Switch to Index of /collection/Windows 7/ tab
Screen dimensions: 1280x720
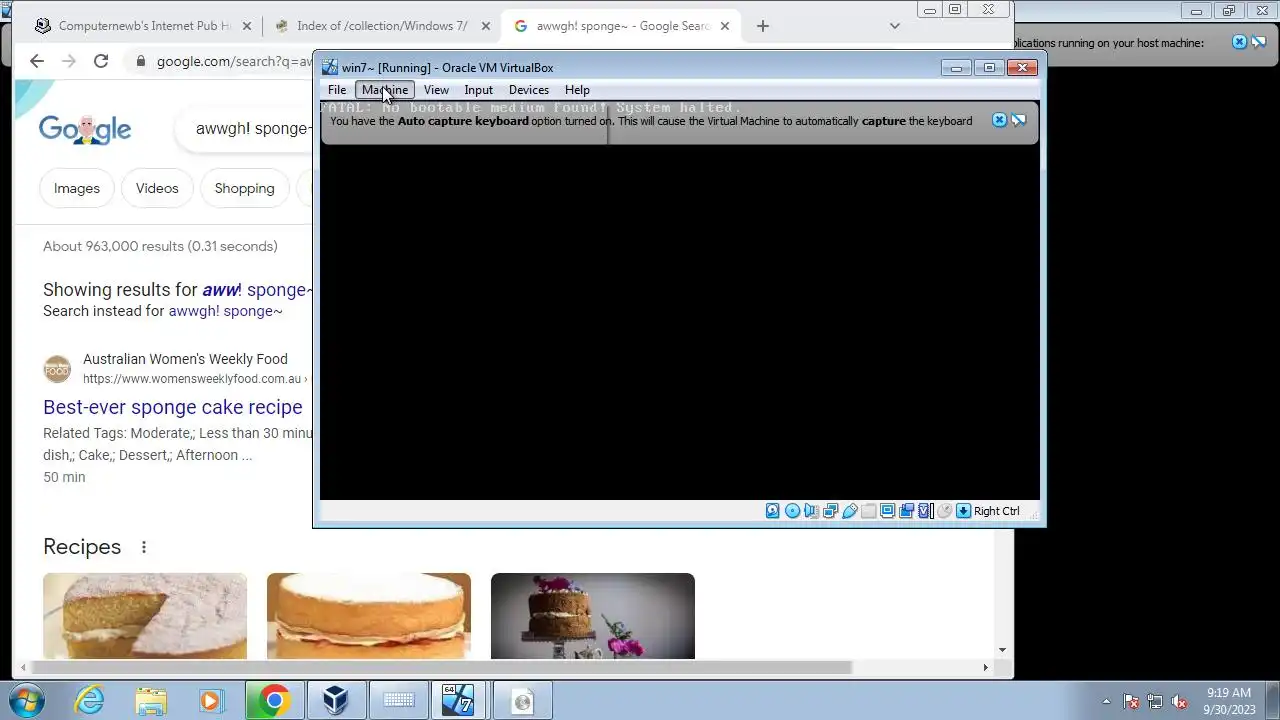[382, 26]
